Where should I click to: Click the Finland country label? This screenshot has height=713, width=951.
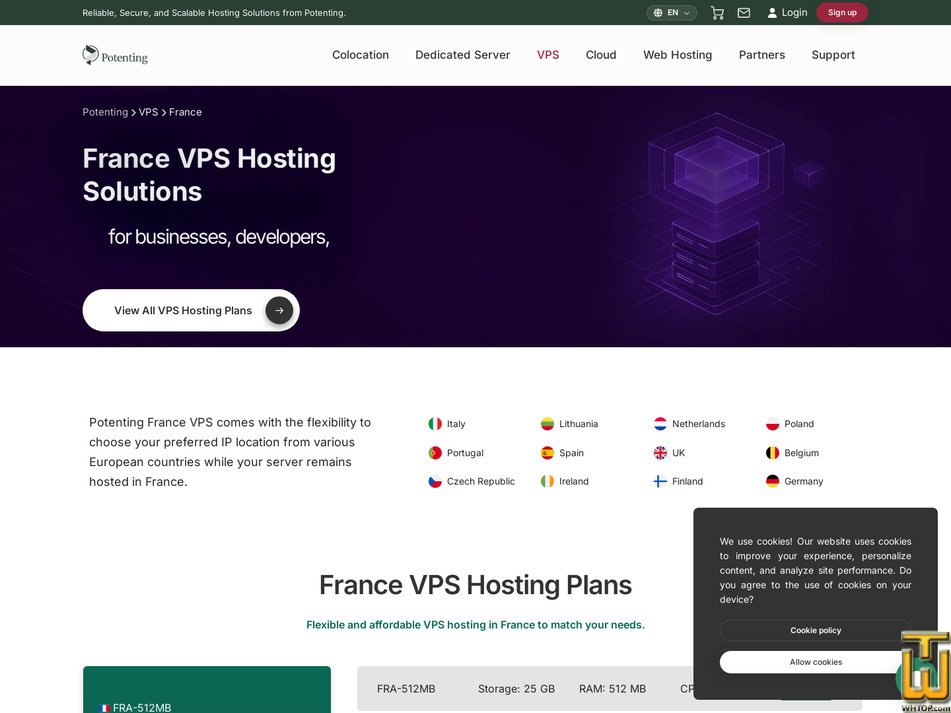click(x=687, y=481)
